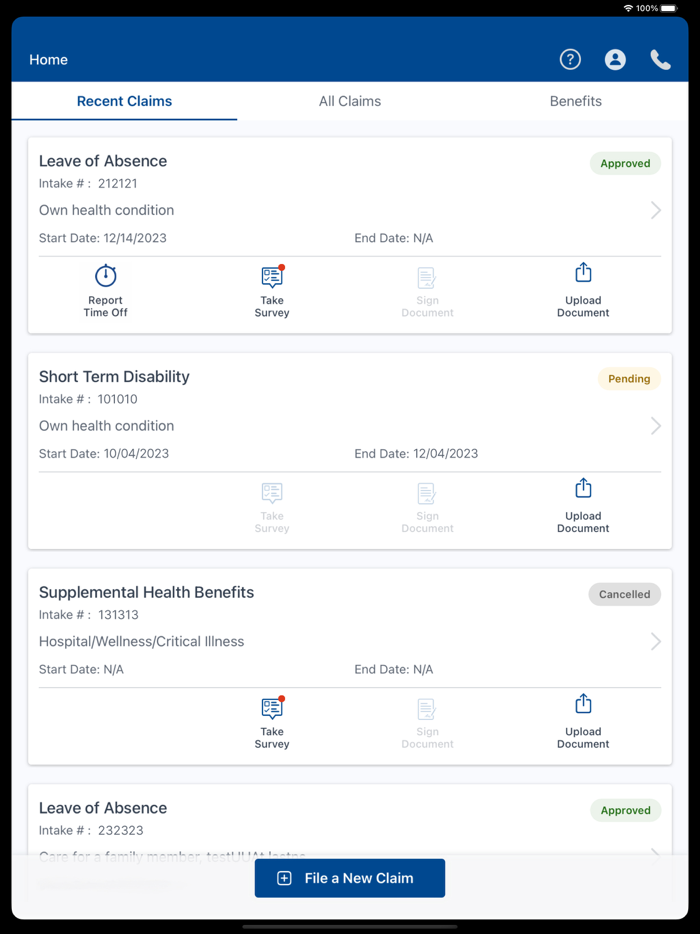
Task: Switch to the All Claims tab
Action: (x=350, y=101)
